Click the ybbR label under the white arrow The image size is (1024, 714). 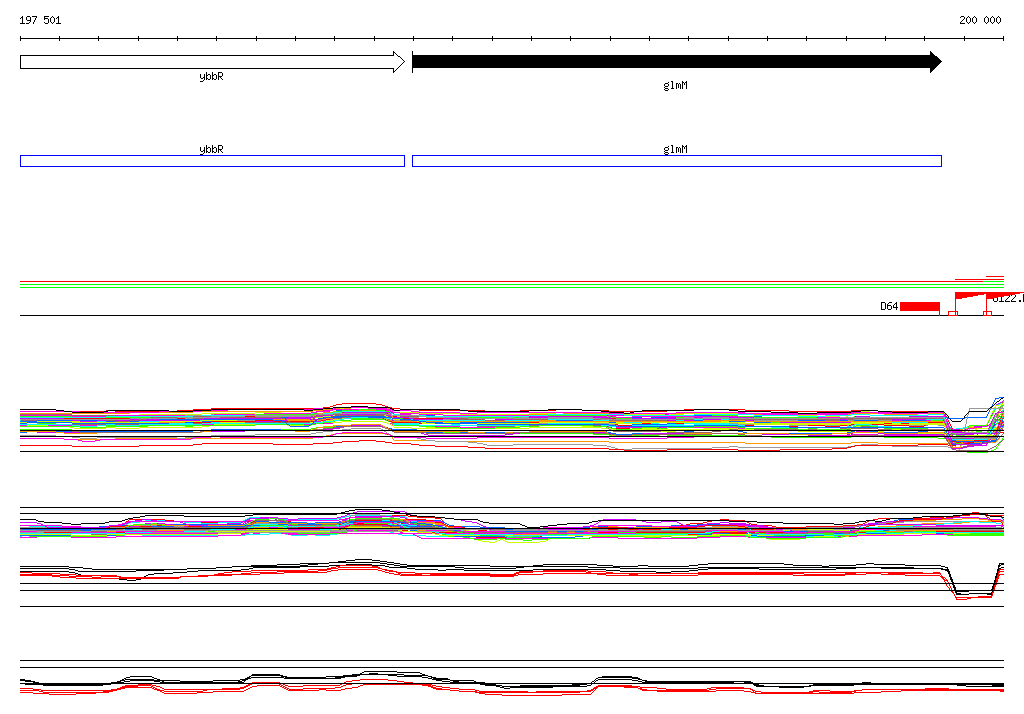(211, 76)
